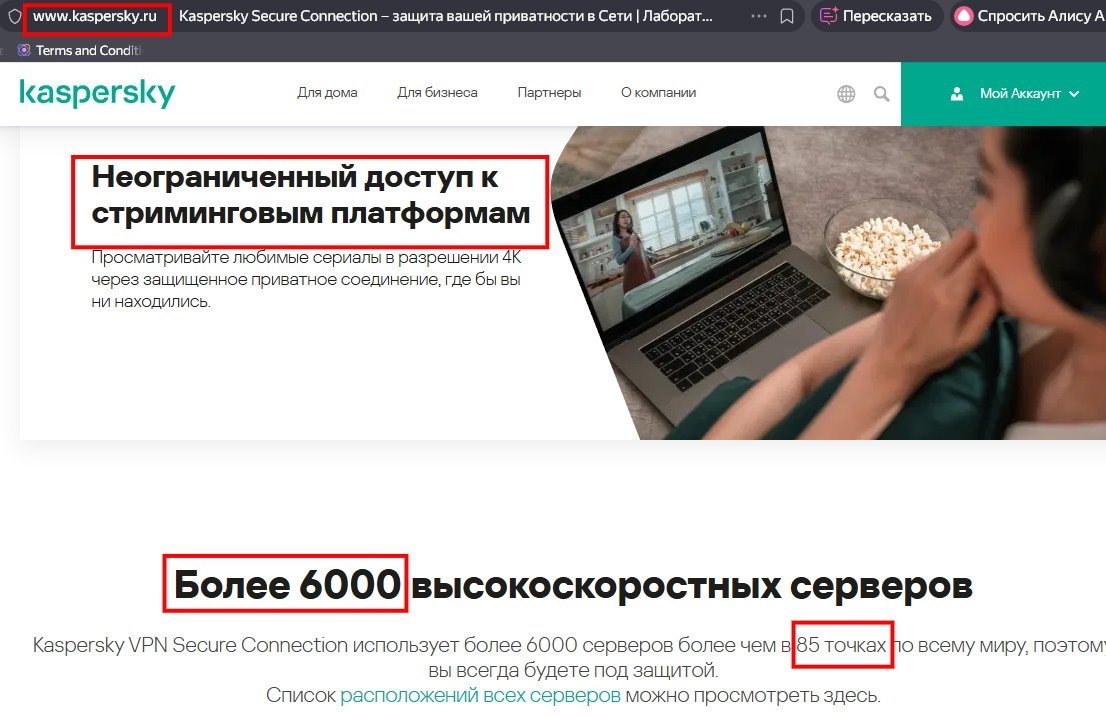Open the Партнеры menu
The width and height of the screenshot is (1106, 718).
point(549,92)
